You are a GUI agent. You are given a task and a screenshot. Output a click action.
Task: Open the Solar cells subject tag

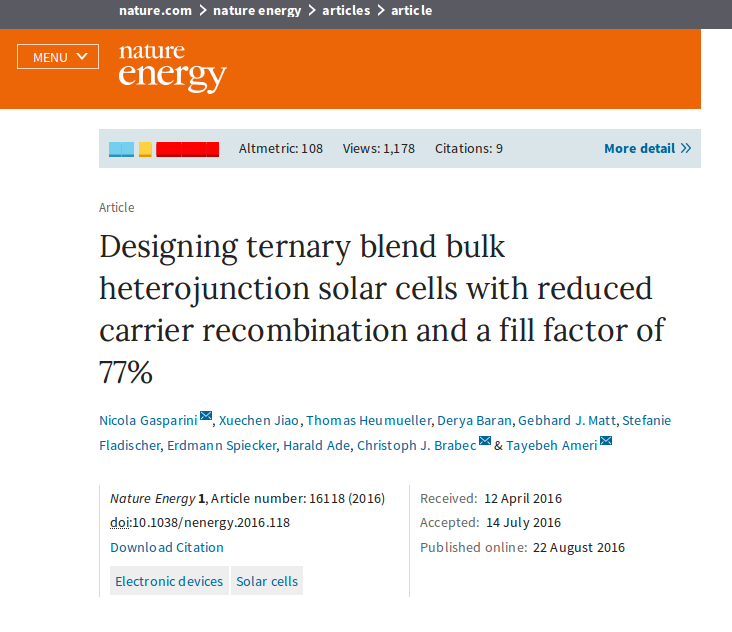(267, 581)
